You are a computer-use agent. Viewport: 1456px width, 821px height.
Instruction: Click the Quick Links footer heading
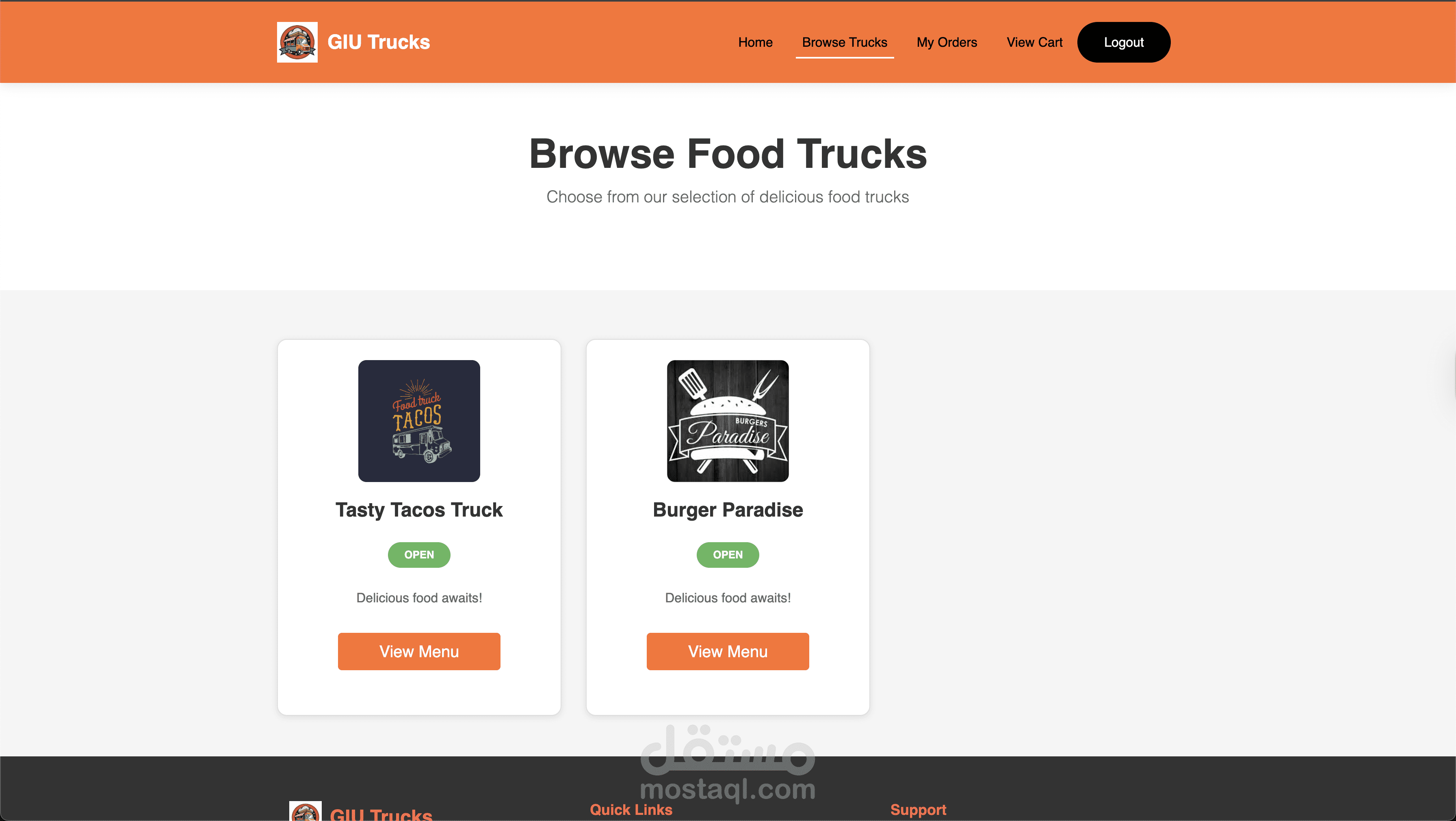click(x=631, y=810)
